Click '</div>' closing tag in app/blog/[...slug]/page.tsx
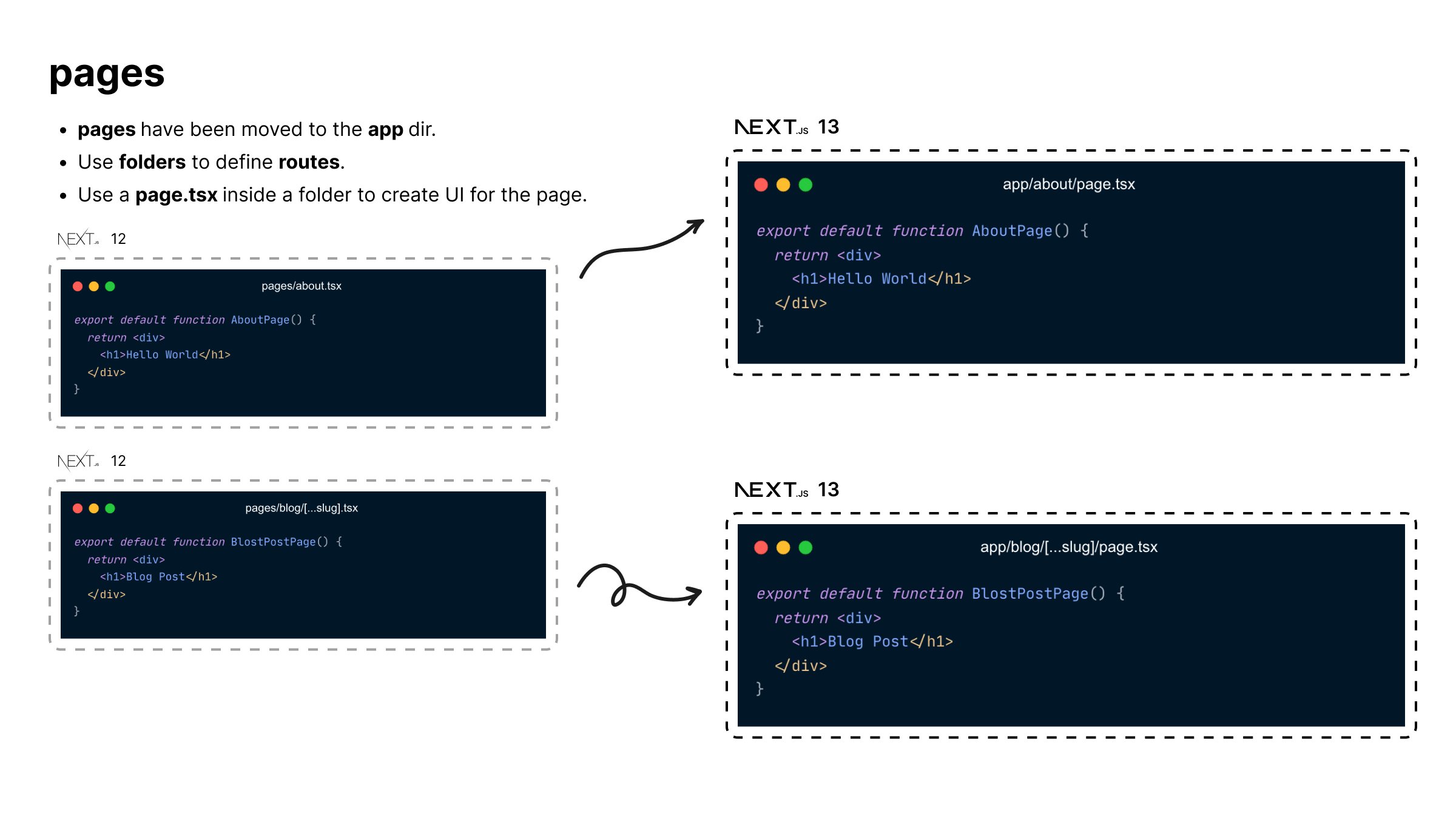This screenshot has width=1456, height=819. tap(801, 666)
